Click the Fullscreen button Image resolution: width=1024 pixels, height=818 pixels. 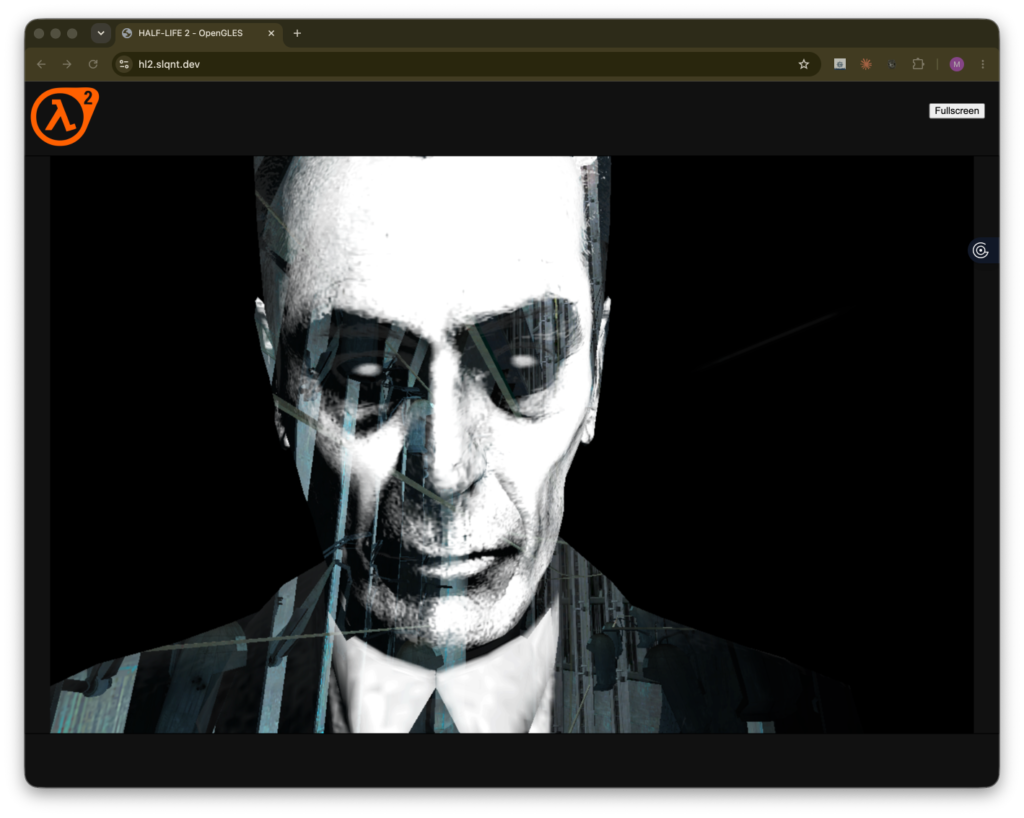coord(956,111)
